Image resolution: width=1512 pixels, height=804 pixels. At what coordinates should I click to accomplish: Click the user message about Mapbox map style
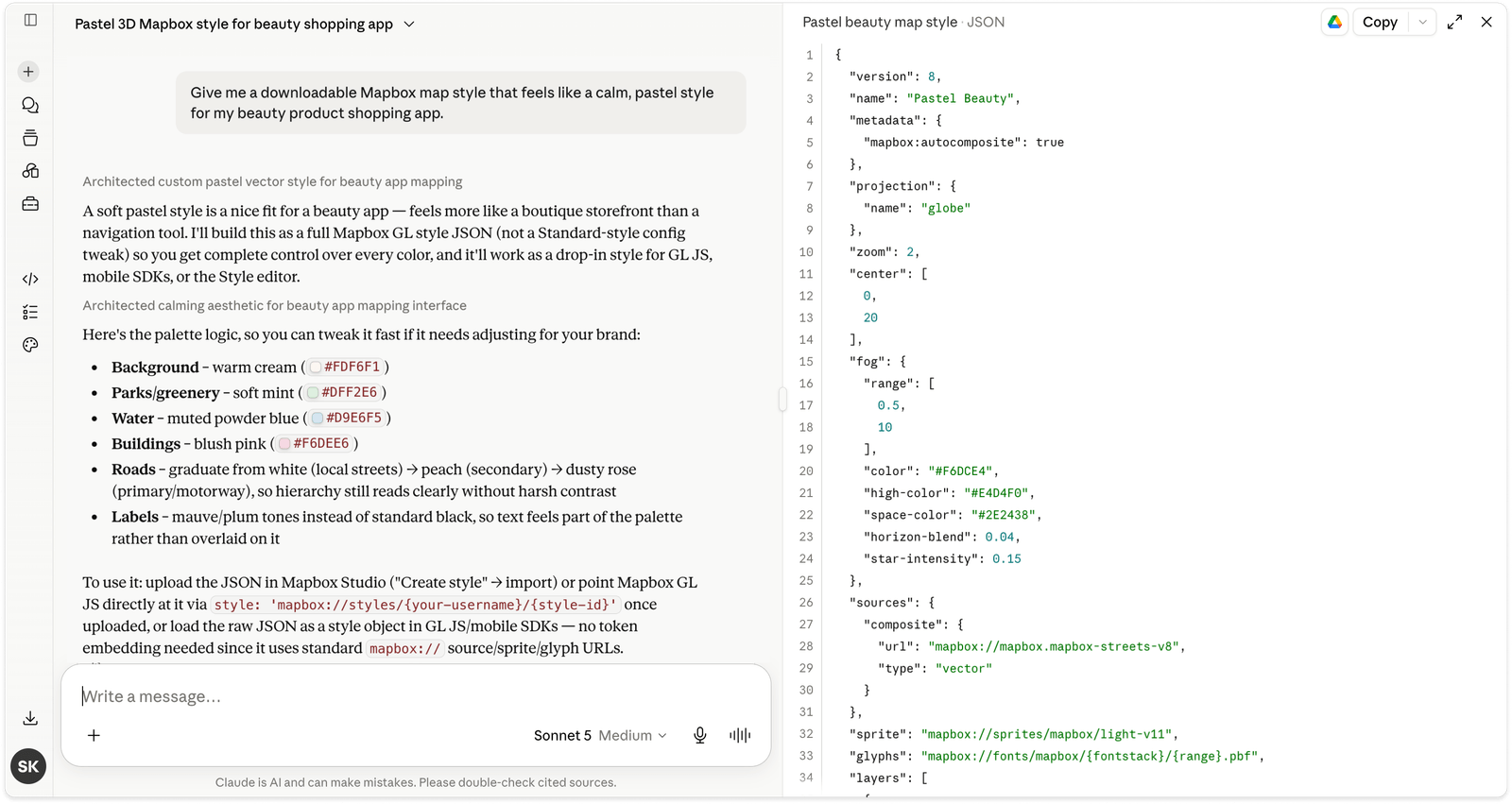point(461,103)
